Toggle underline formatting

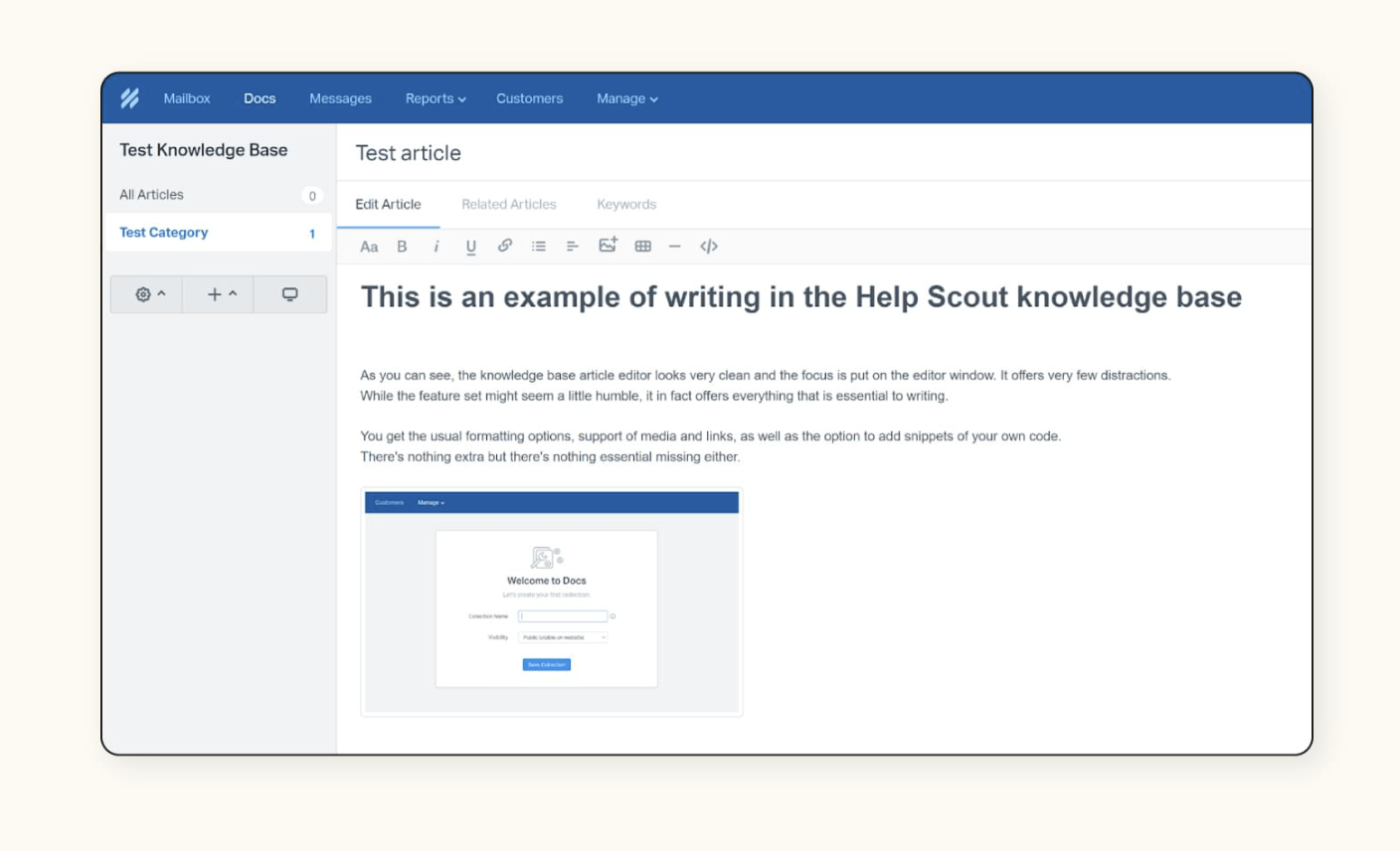(x=470, y=247)
